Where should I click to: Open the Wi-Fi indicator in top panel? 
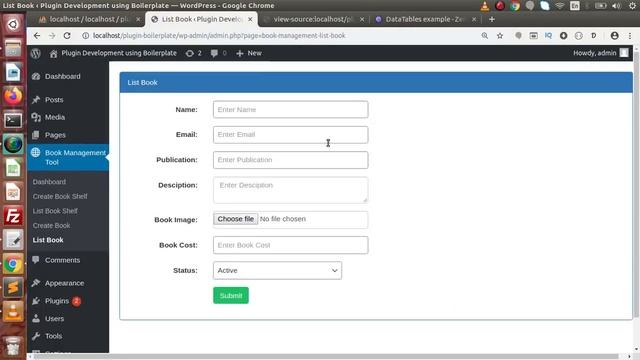(560, 6)
